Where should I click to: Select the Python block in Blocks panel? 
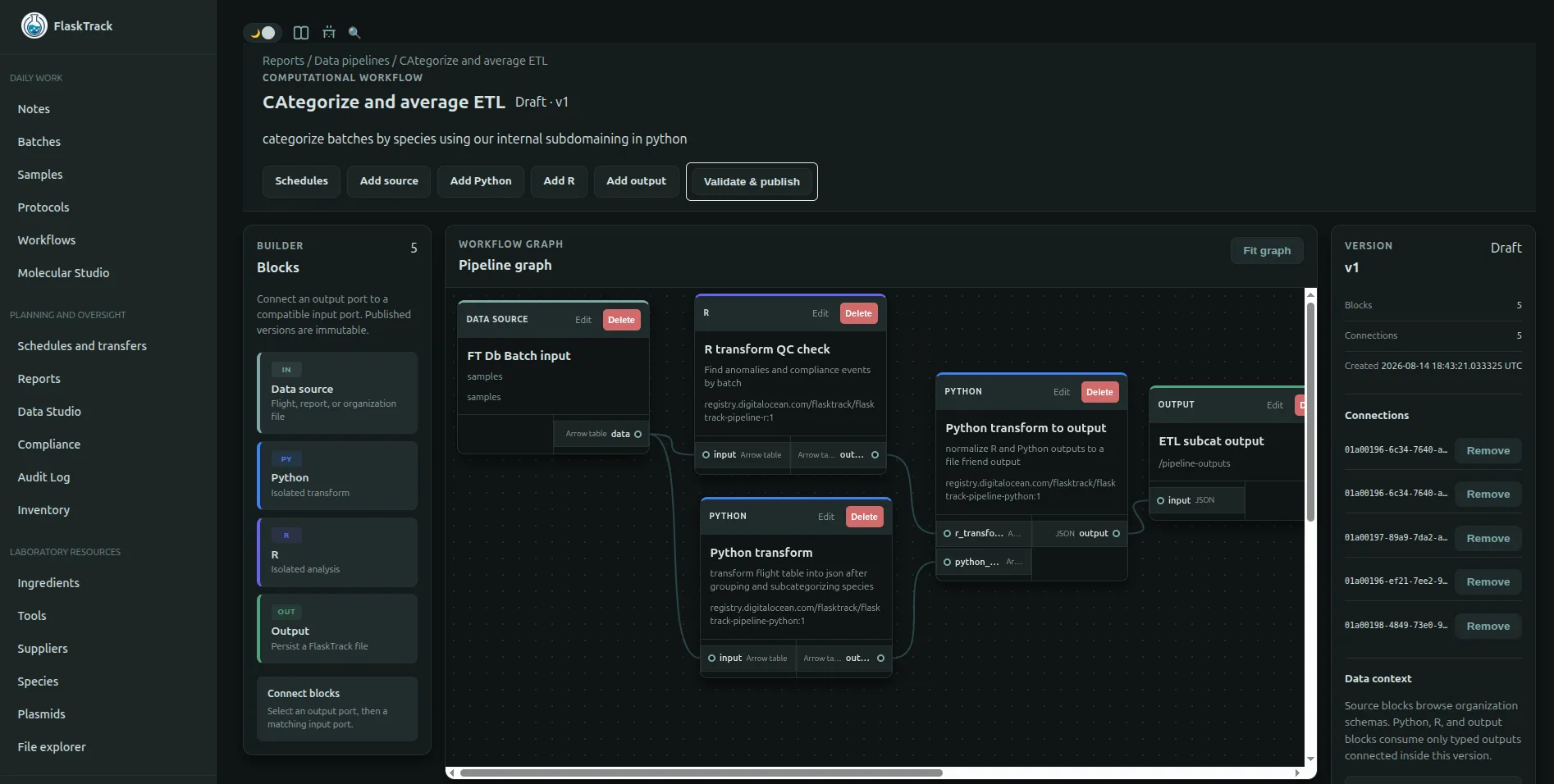[x=337, y=476]
